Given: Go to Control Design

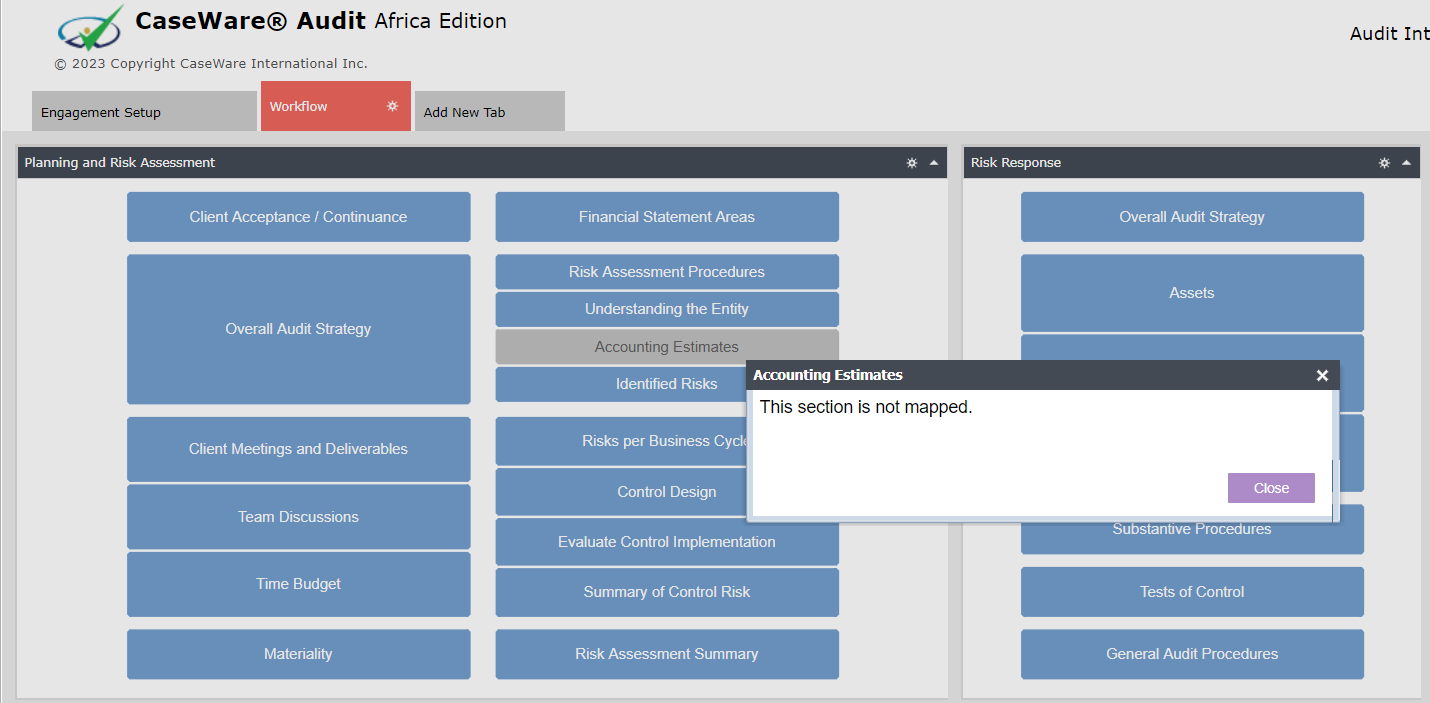Looking at the screenshot, I should 621,492.
